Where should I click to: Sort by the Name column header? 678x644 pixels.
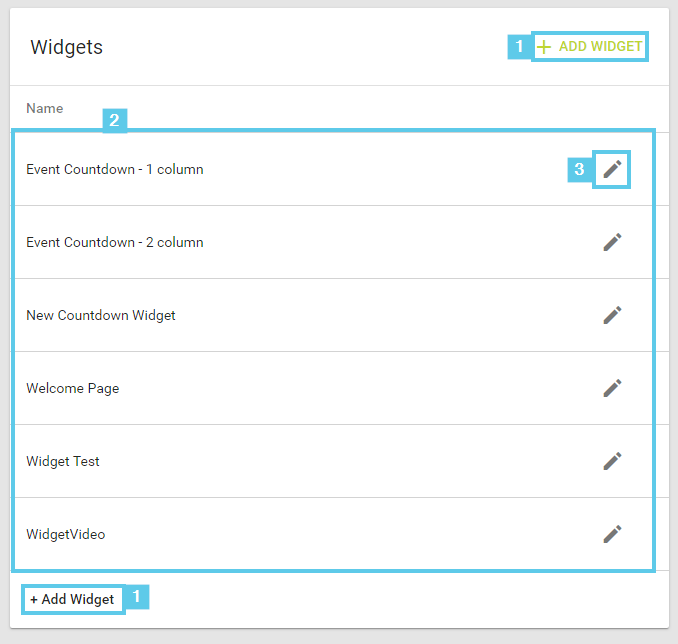coord(45,108)
